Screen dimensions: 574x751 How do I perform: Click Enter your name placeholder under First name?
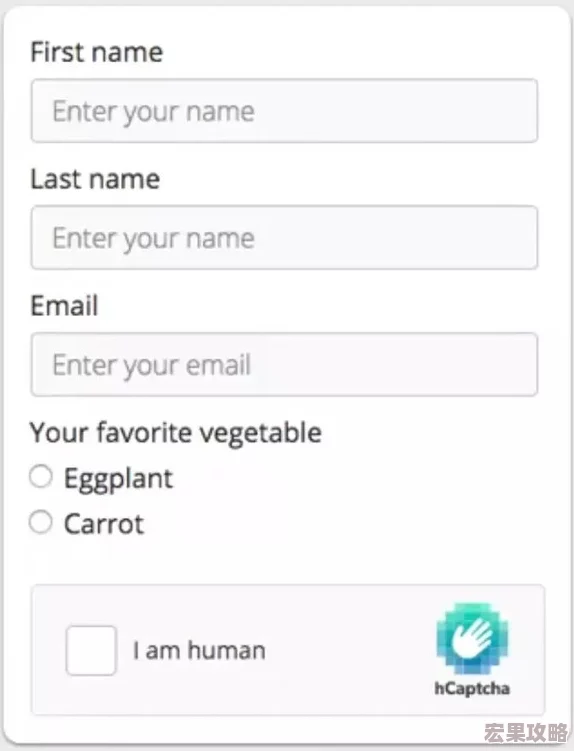click(x=153, y=112)
